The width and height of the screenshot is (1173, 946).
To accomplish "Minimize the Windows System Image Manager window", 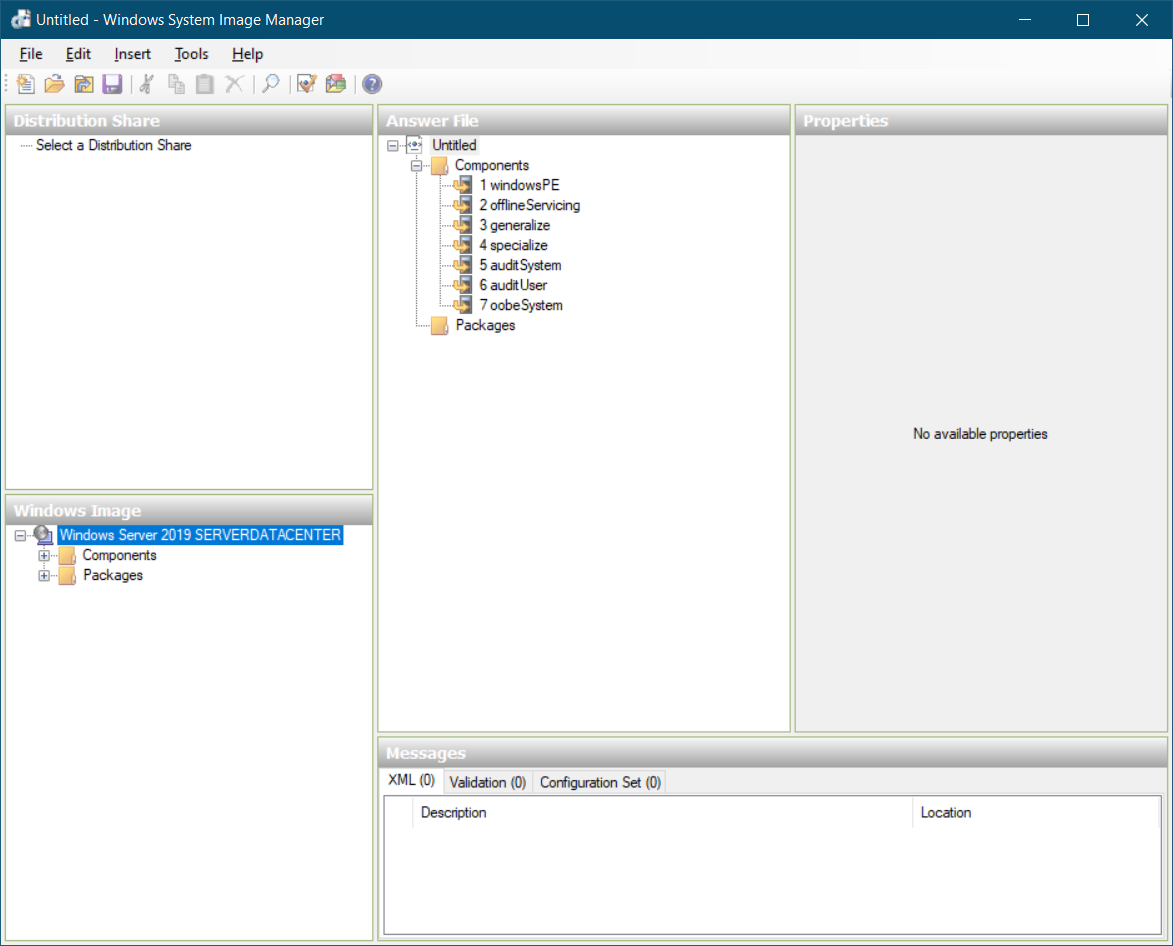I will point(1025,19).
